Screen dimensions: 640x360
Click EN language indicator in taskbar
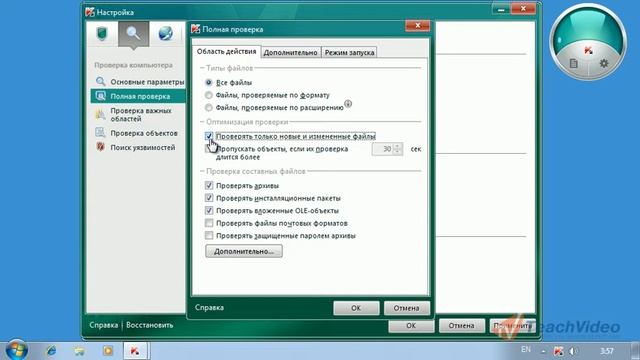526,350
